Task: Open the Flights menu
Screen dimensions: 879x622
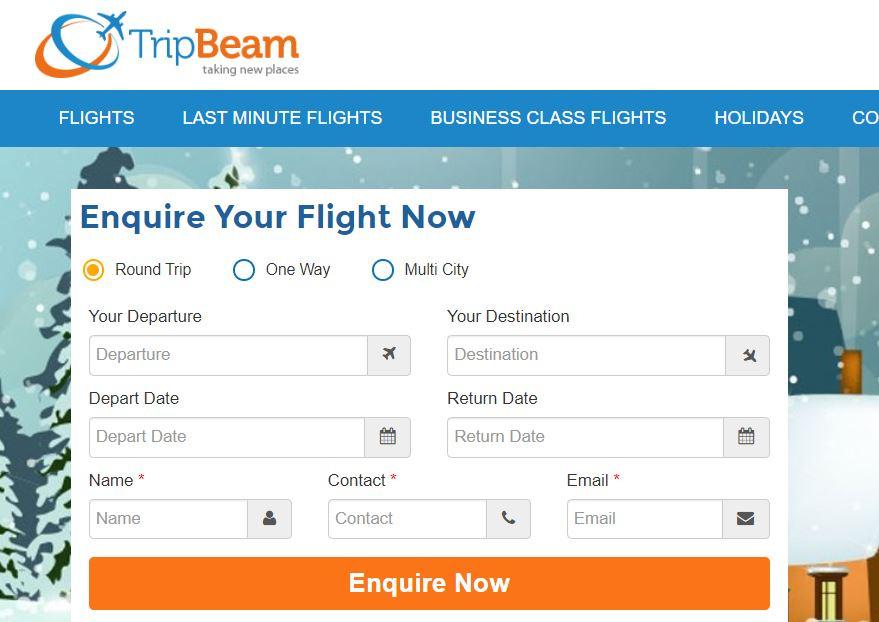Action: 96,118
